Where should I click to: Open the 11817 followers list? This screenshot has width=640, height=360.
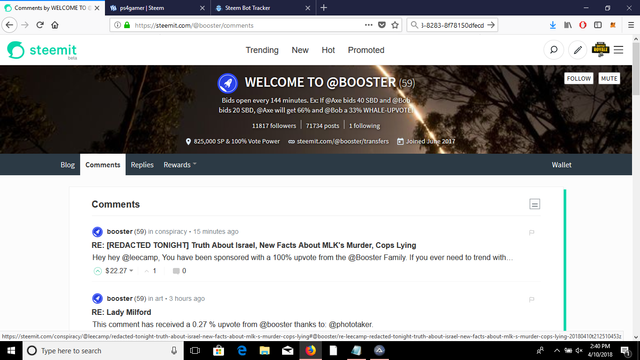pos(274,126)
